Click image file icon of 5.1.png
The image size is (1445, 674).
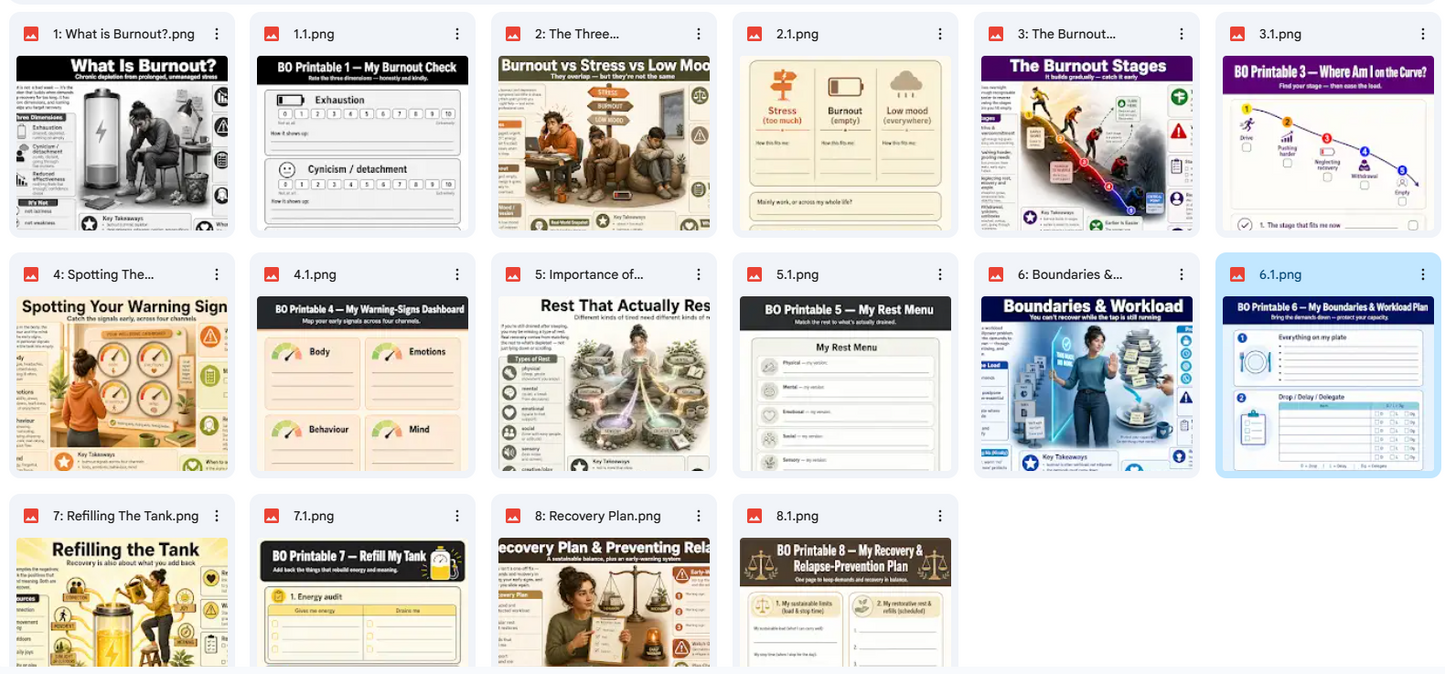click(755, 275)
